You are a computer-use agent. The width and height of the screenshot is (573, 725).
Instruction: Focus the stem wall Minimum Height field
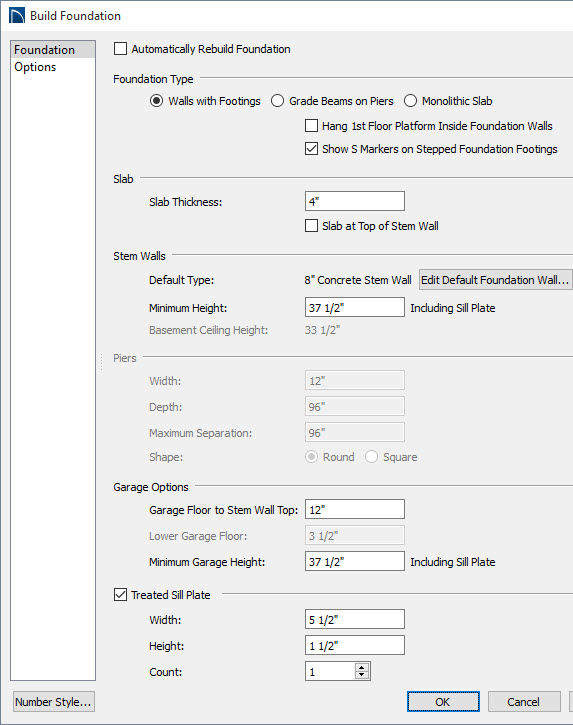pos(355,307)
